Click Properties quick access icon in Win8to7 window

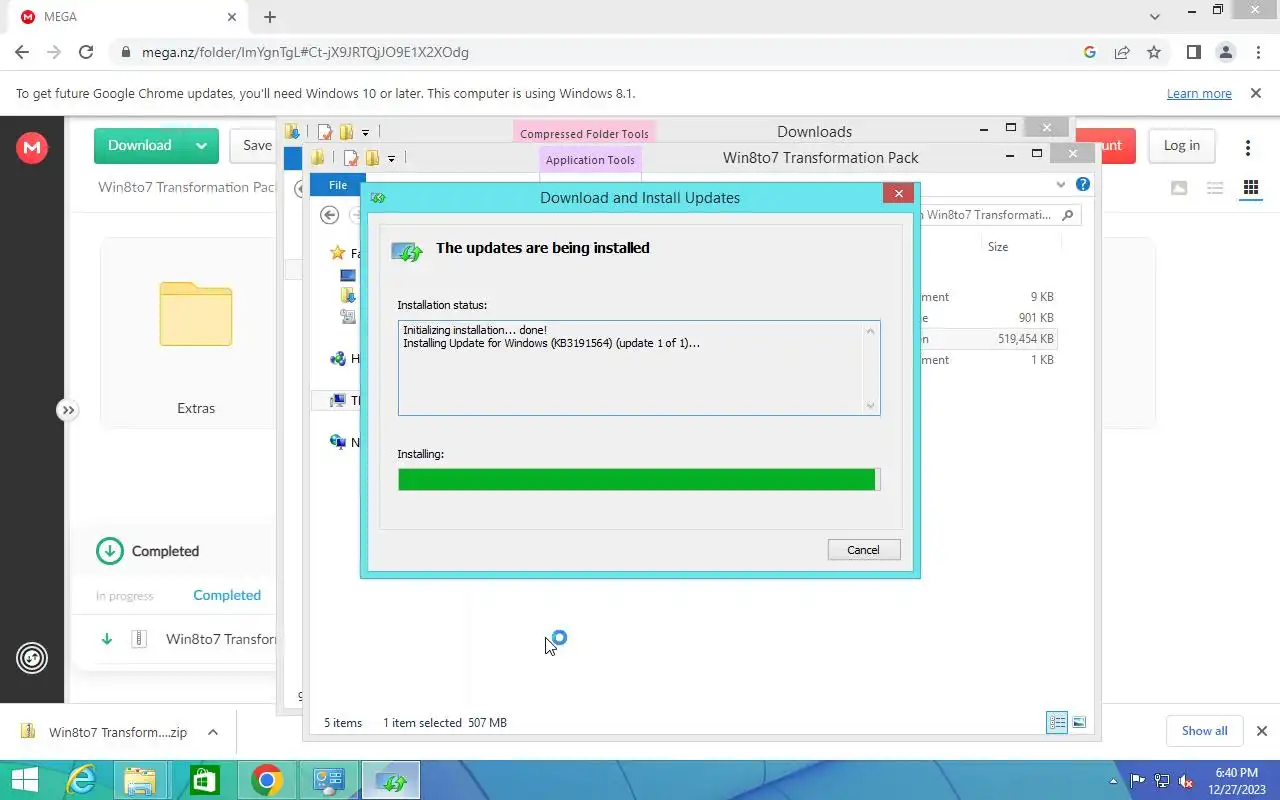(x=351, y=158)
